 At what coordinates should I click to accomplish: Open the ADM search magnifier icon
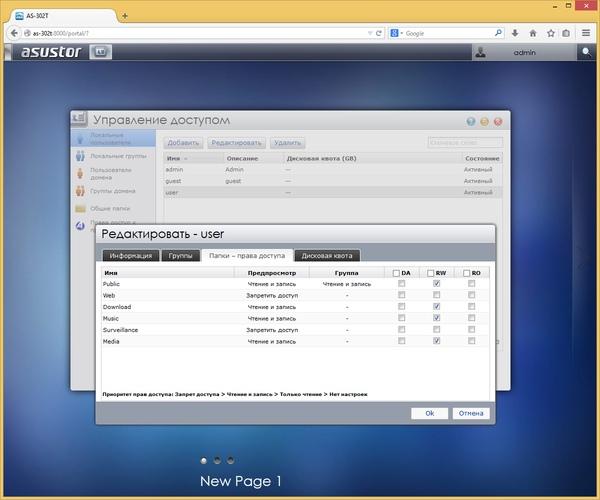click(x=586, y=52)
